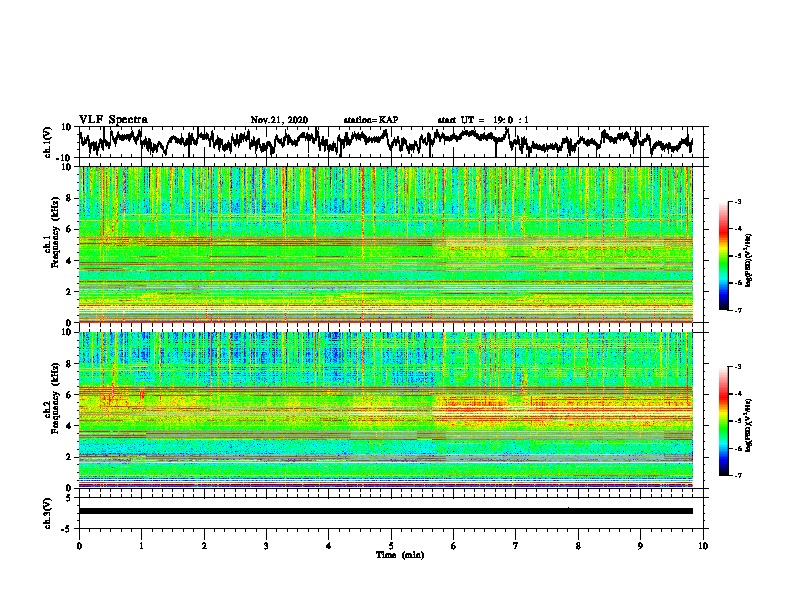This screenshot has width=792, height=612.
Task: Select the "ch.3(V)" axis label
Action: pyautogui.click(x=48, y=513)
